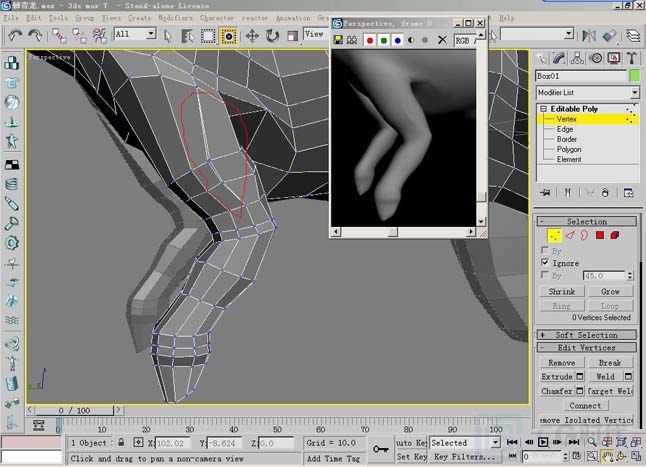Screen dimensions: 646x467
Task: Select Edge sub-object in modifier stack
Action: 565,129
